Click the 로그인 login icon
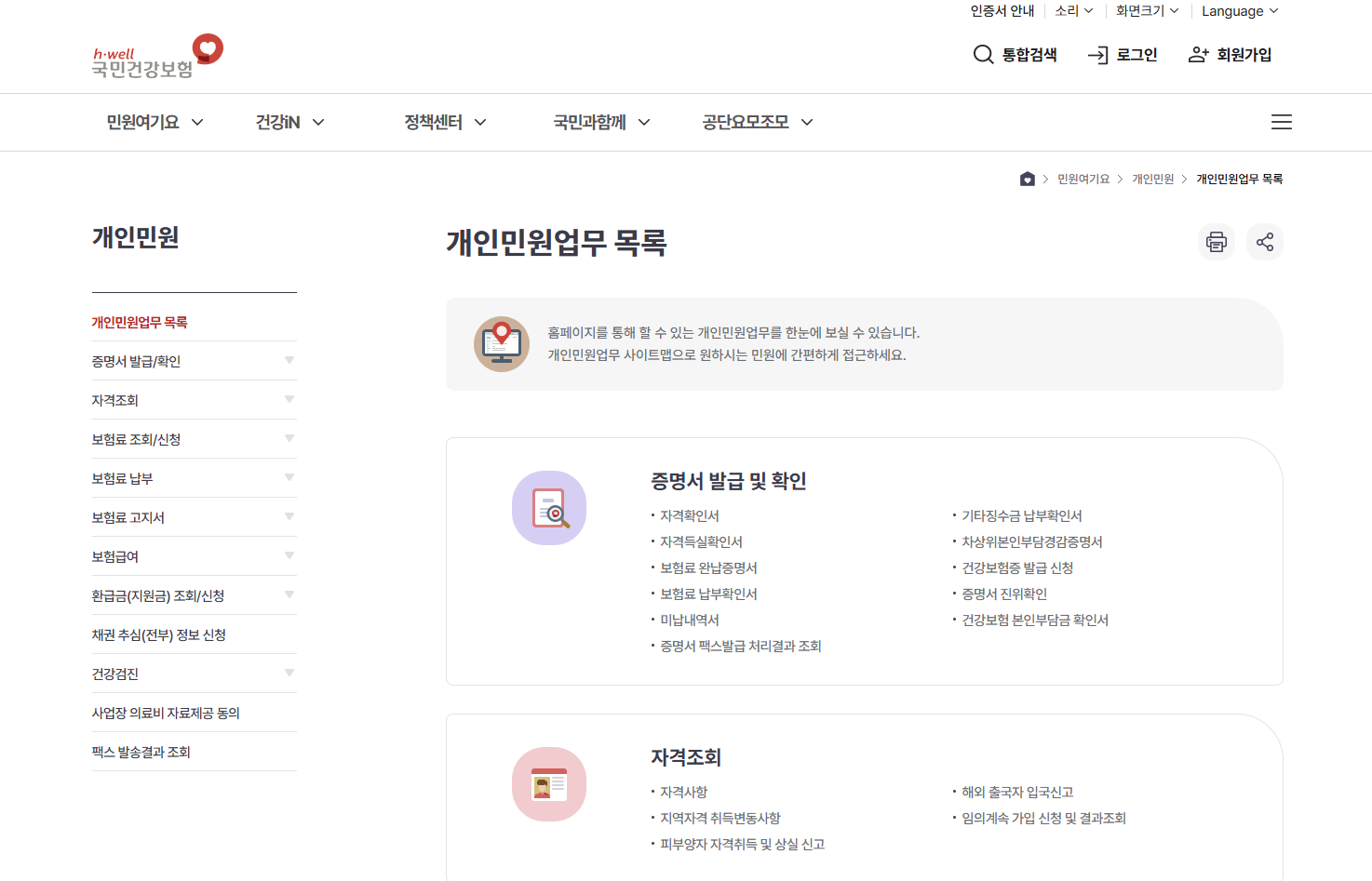1372x881 pixels. [x=1098, y=55]
